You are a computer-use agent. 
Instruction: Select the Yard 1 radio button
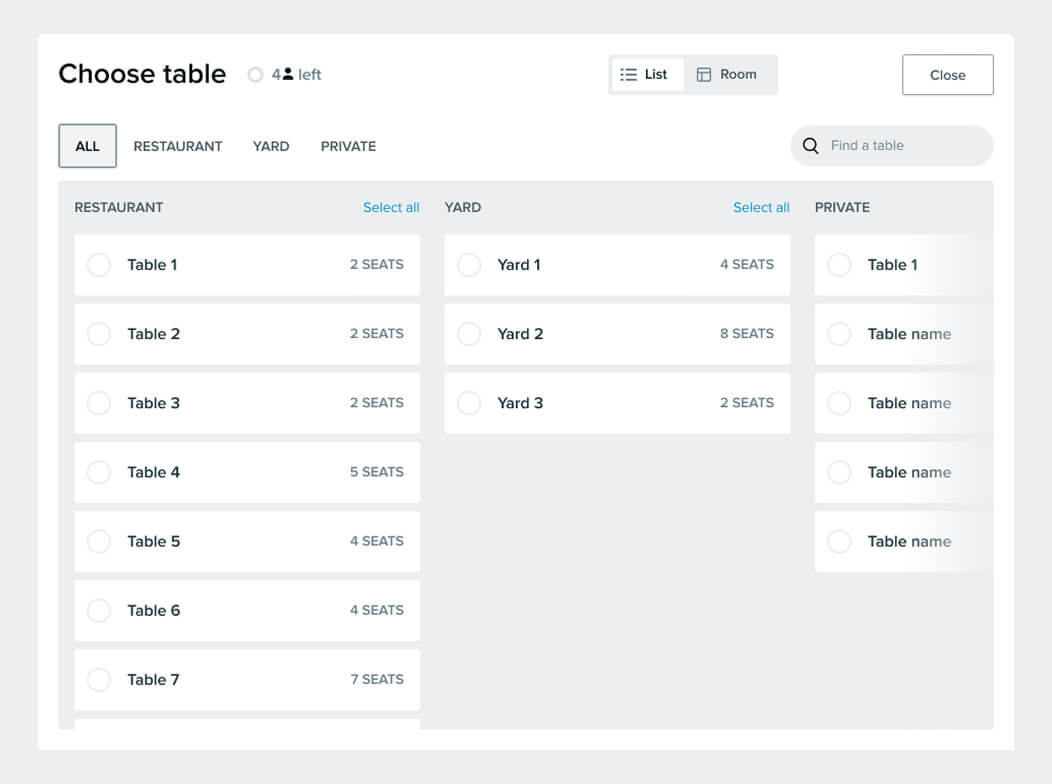(x=469, y=265)
